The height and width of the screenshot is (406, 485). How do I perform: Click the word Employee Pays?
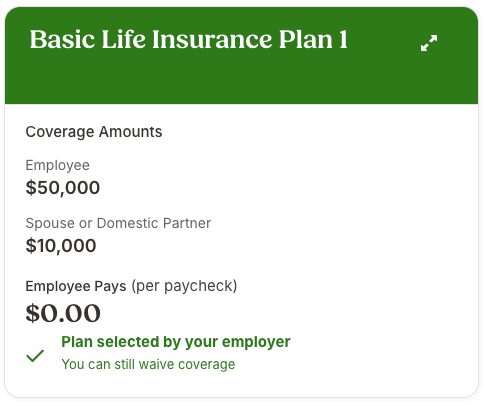click(x=76, y=286)
